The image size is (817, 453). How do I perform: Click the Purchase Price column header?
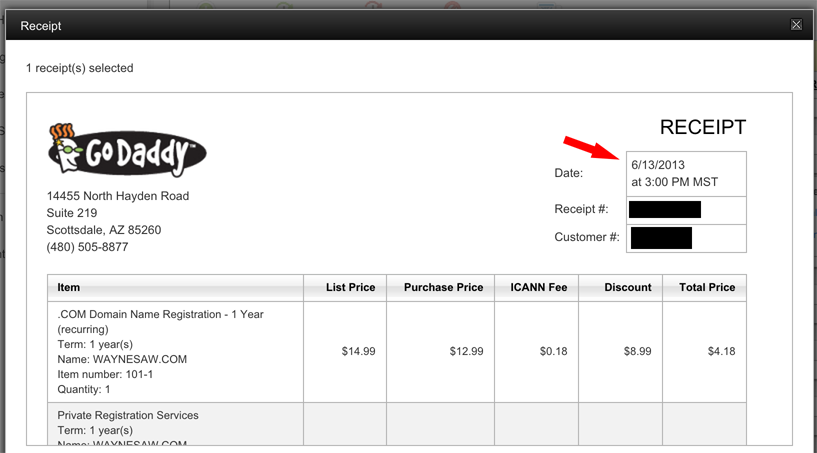click(441, 287)
